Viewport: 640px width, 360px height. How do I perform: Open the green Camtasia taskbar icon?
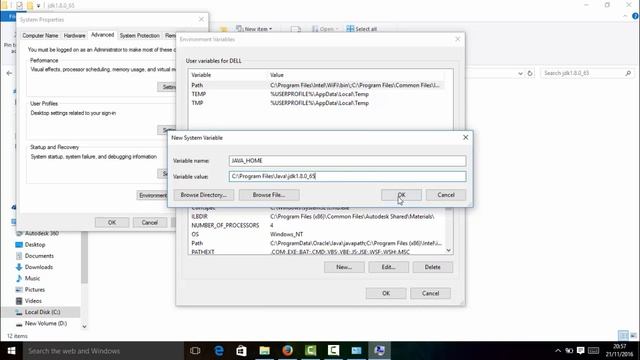(311, 351)
